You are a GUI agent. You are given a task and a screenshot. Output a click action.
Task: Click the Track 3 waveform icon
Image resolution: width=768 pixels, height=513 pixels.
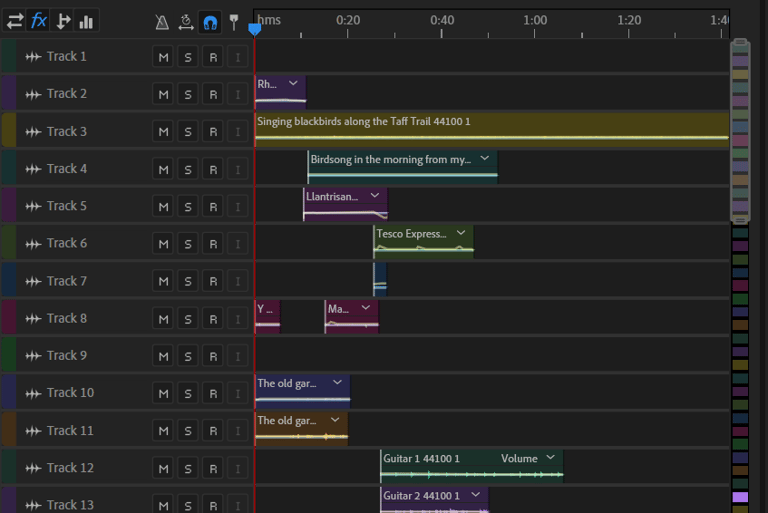click(x=33, y=132)
